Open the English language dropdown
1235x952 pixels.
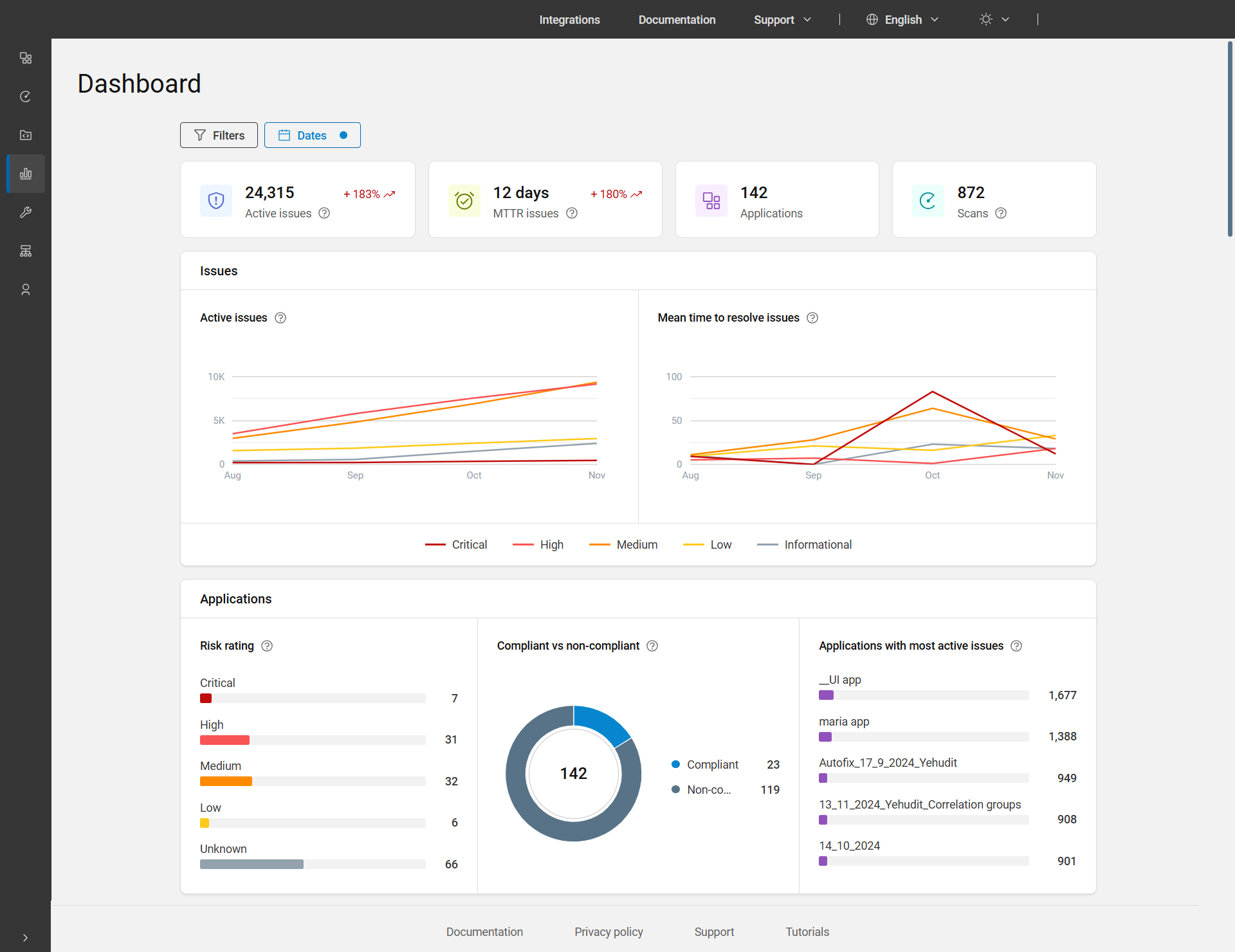[902, 20]
